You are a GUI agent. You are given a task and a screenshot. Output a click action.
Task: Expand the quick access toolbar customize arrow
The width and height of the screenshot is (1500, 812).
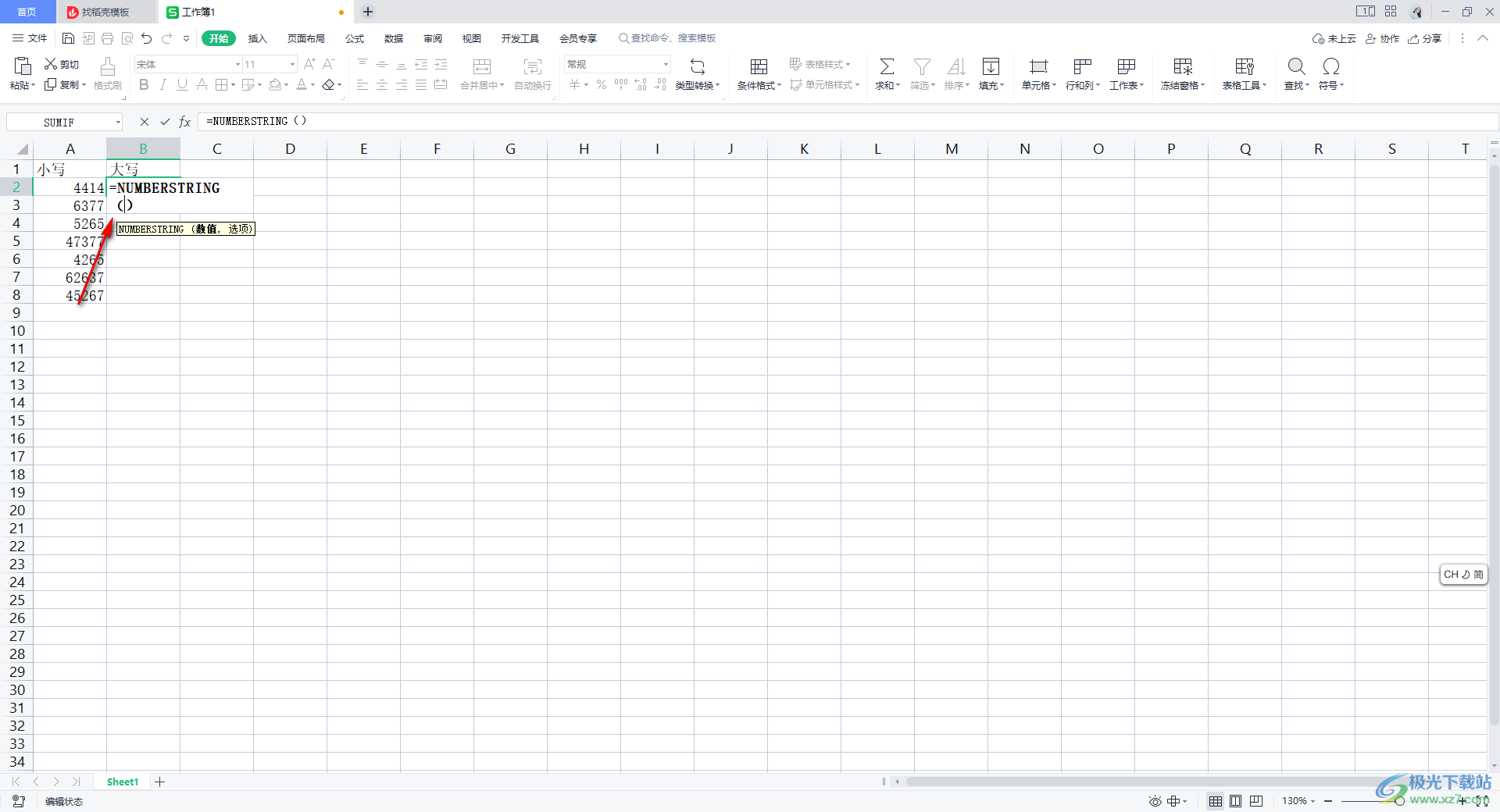pos(186,38)
